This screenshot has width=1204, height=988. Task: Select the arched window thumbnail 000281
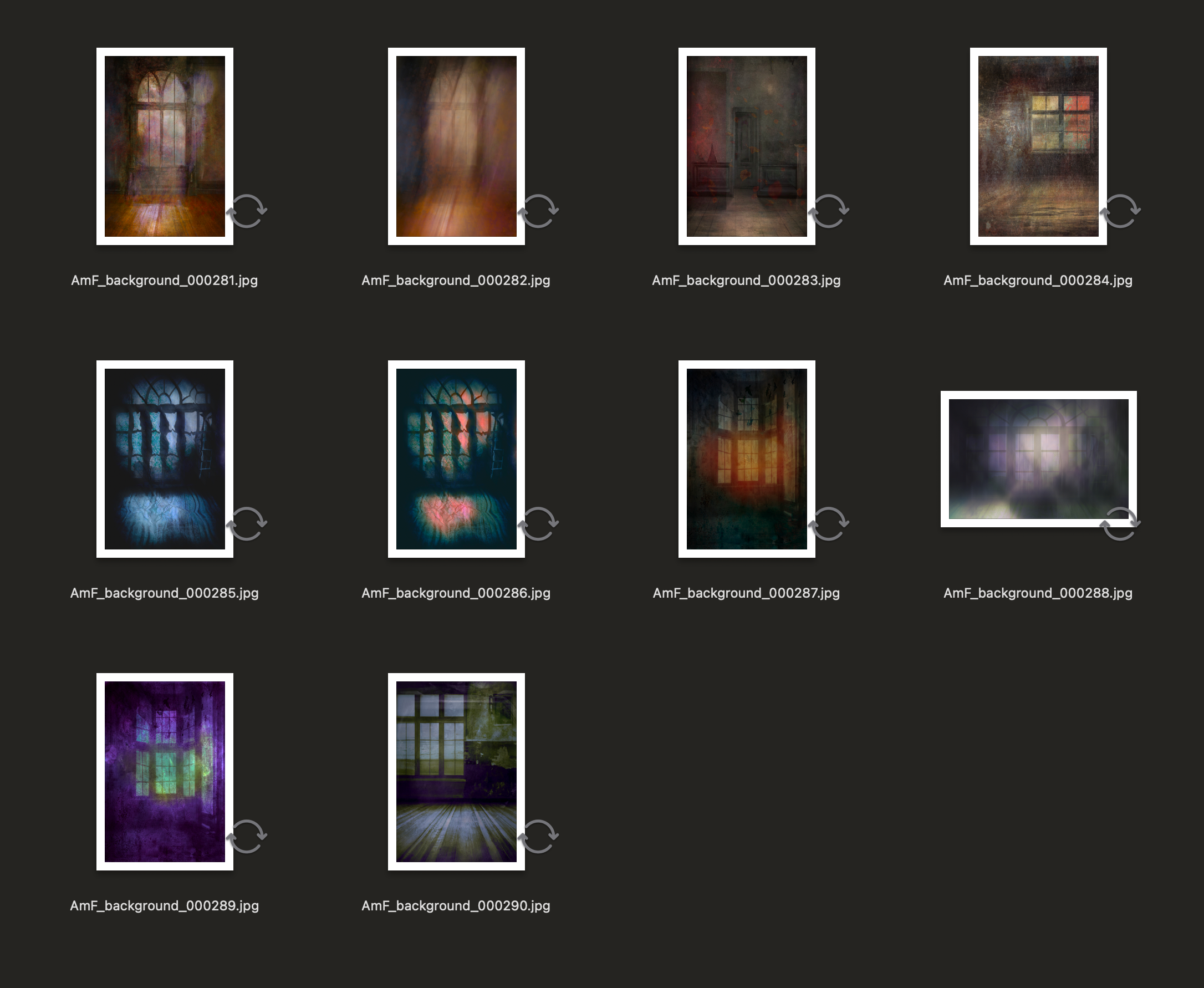(x=165, y=146)
